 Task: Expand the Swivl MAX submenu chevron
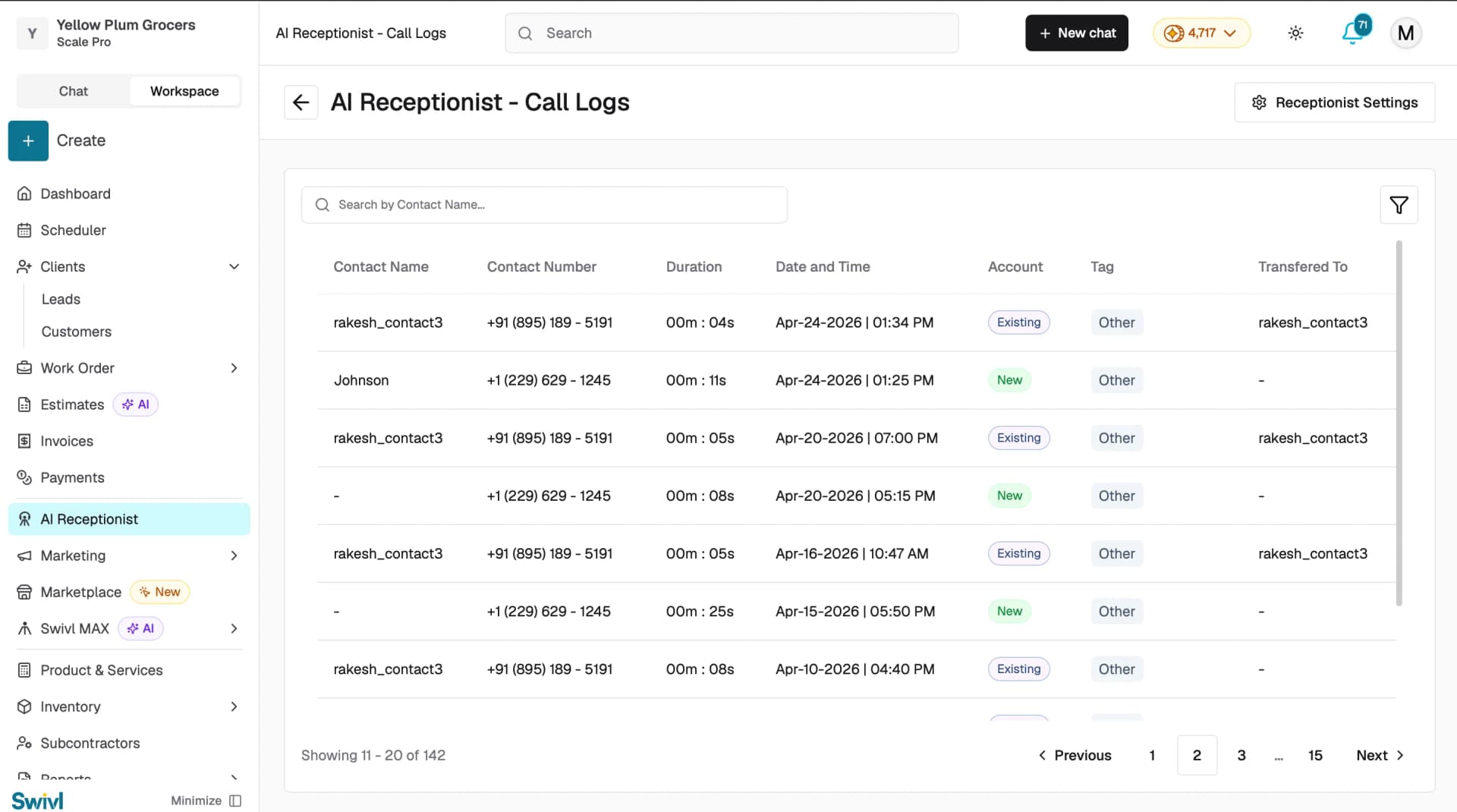[234, 628]
